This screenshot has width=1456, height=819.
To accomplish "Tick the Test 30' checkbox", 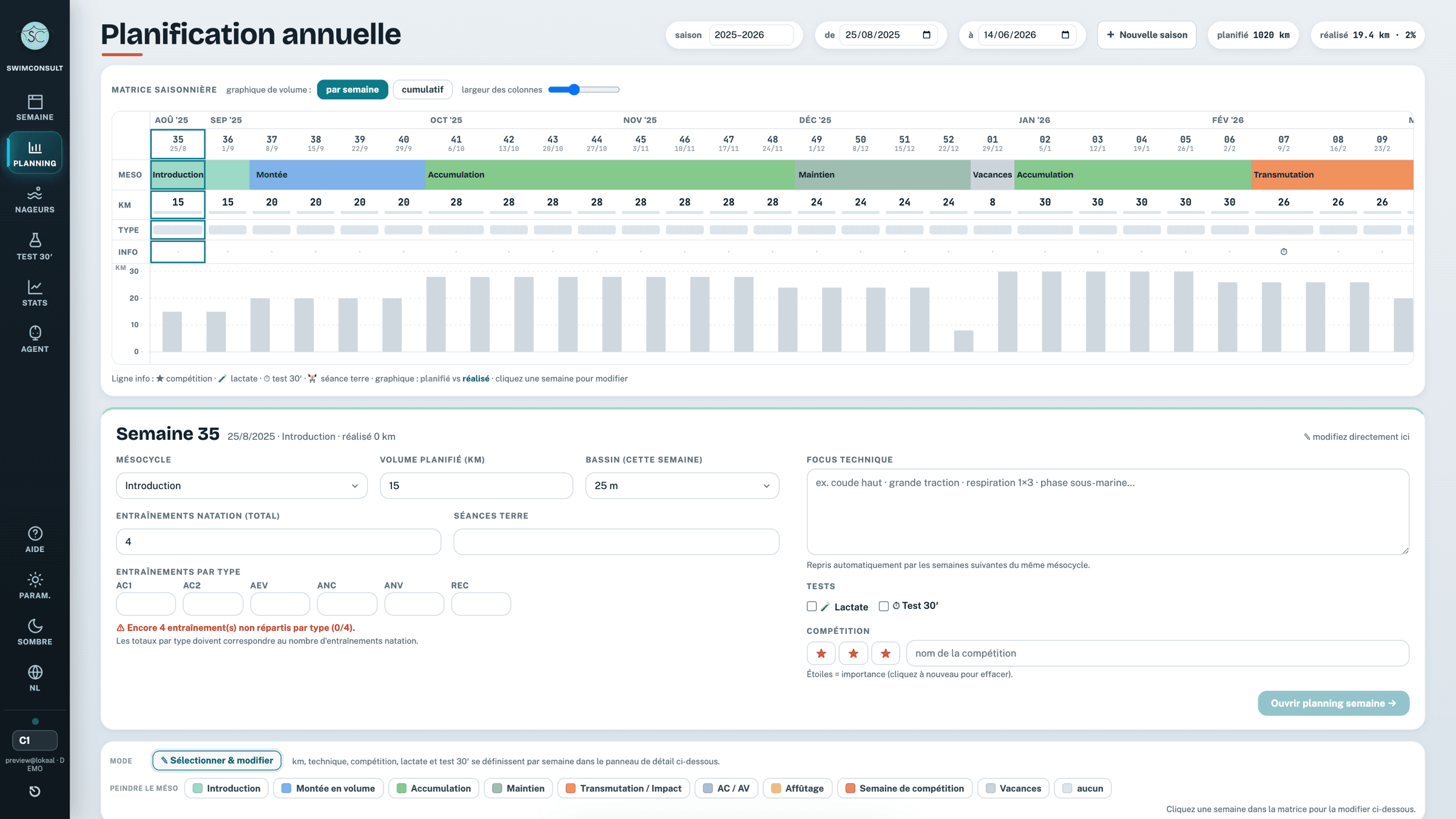I will coord(884,606).
